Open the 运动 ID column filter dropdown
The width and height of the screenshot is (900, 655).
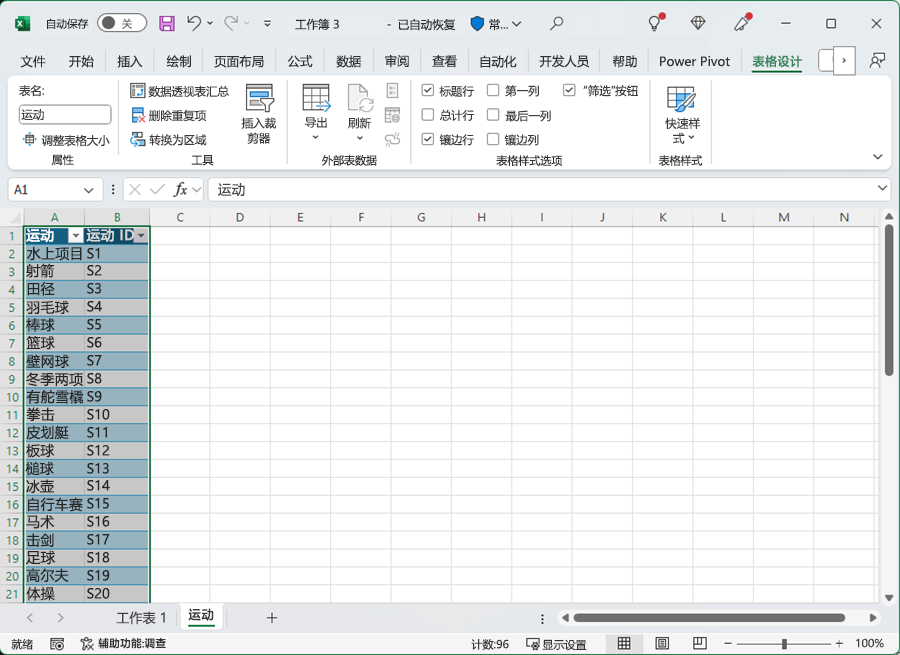tap(141, 236)
